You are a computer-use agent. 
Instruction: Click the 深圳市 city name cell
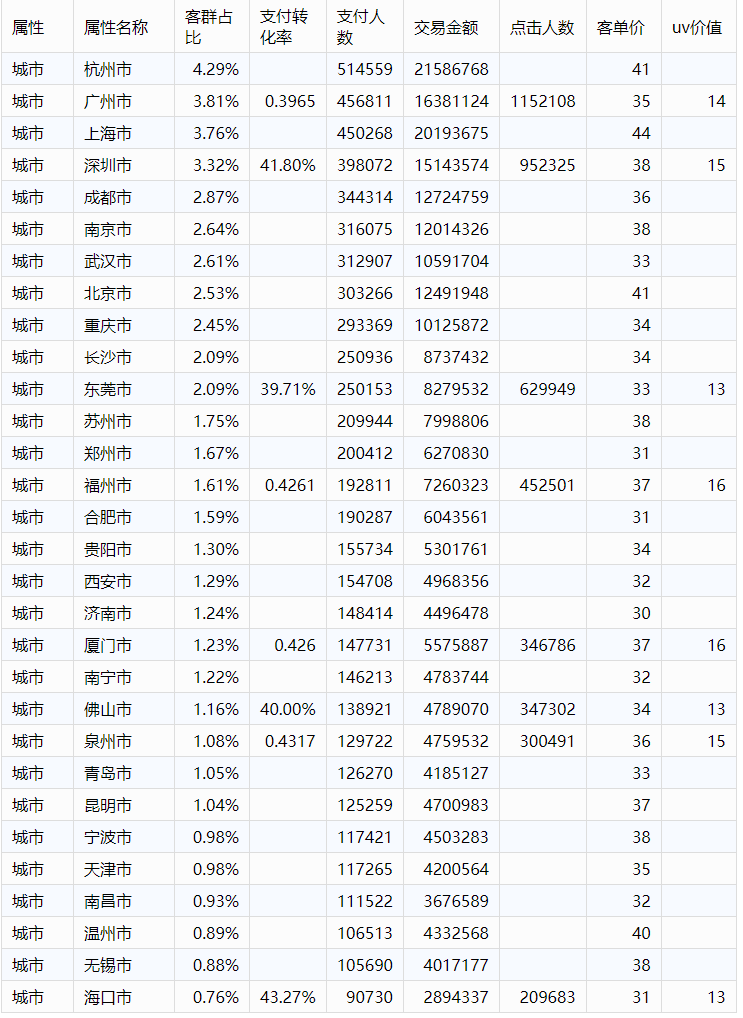[x=108, y=166]
